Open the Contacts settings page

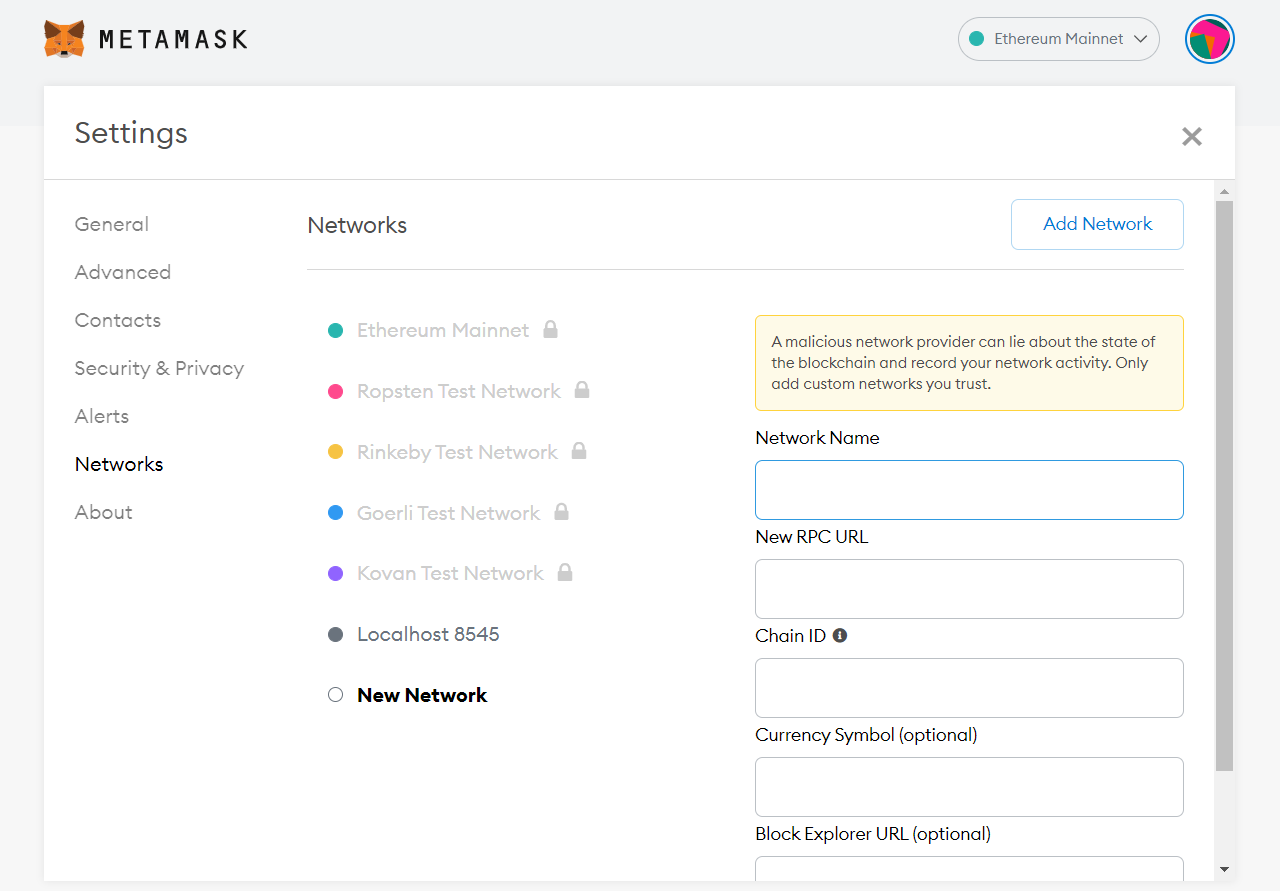click(117, 320)
